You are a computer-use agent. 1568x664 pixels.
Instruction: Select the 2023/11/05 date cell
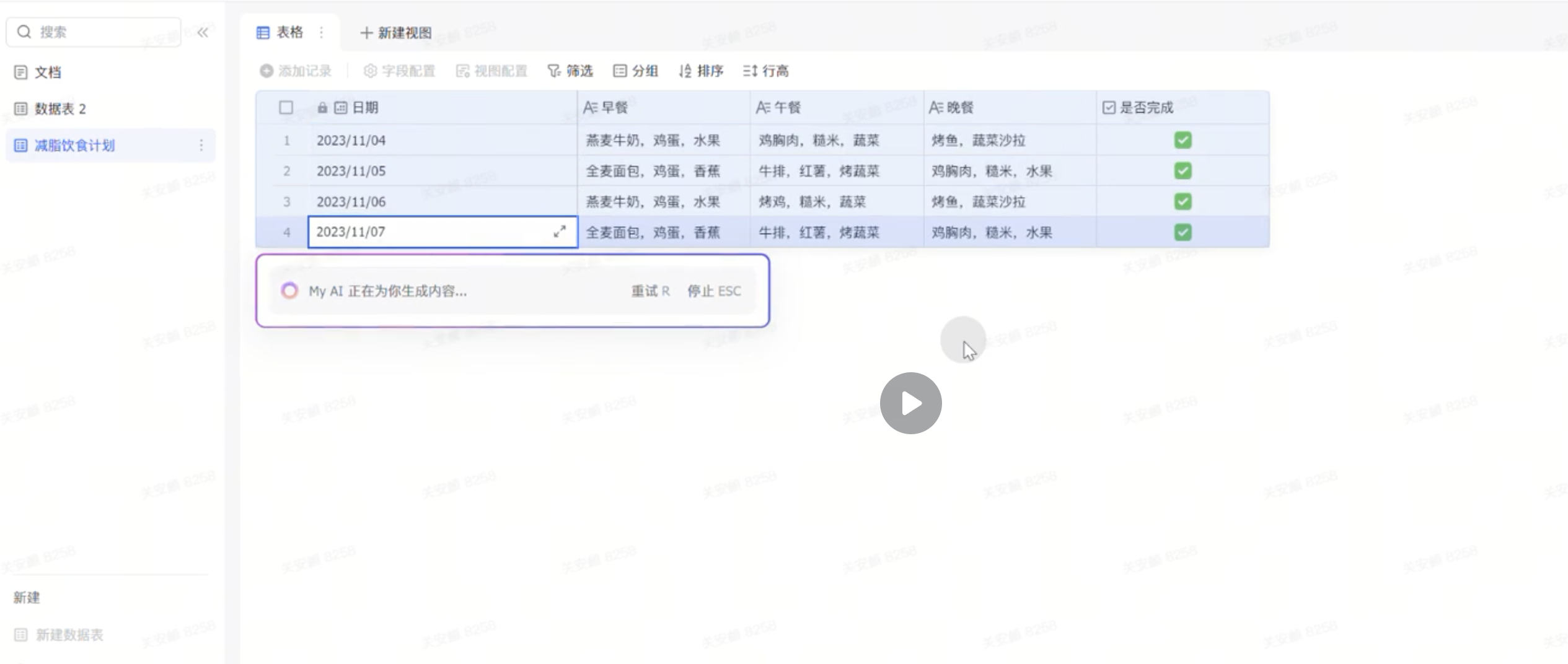coord(443,170)
